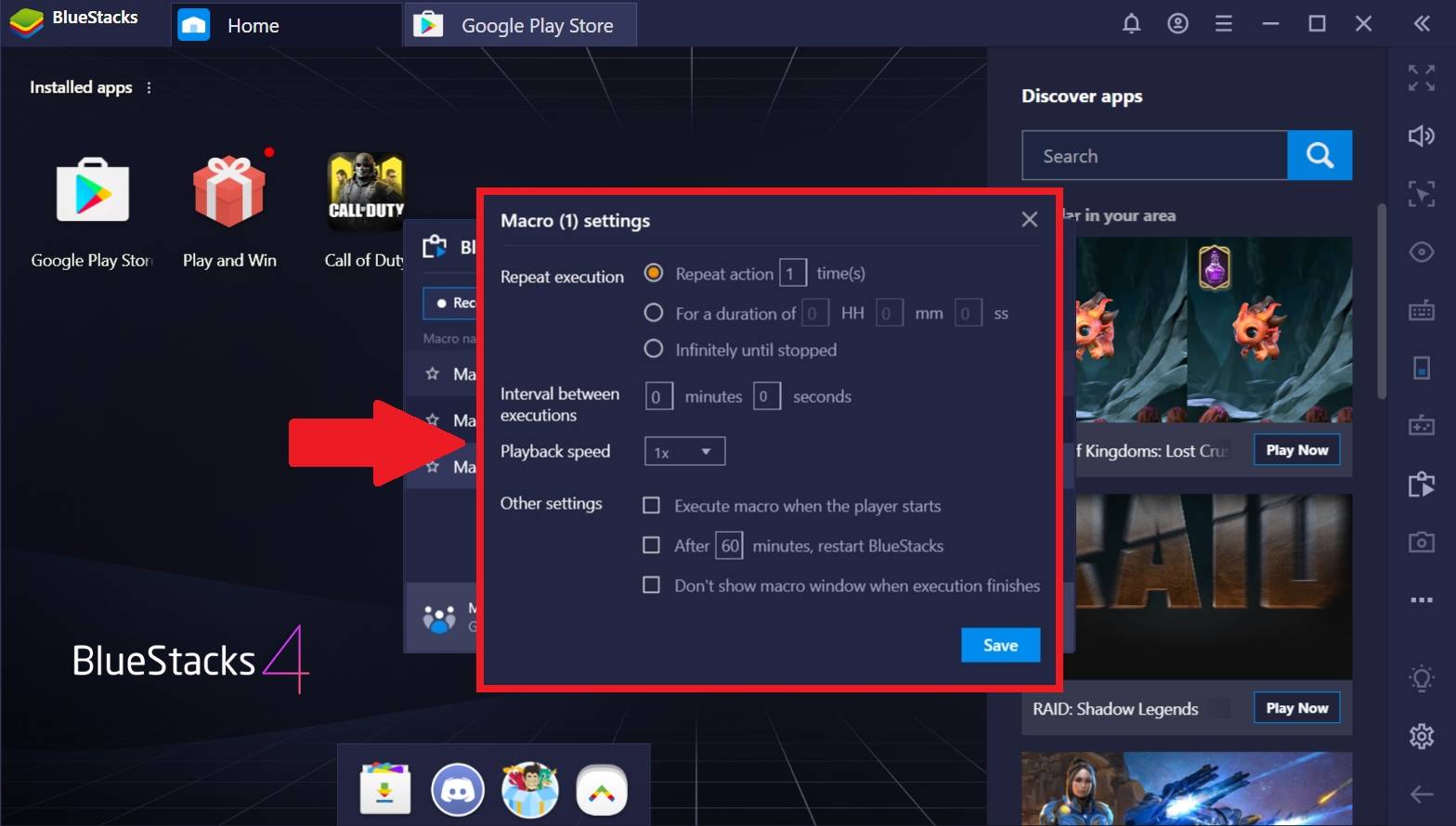Click the Repeat action times input field
1456x826 pixels.
(x=792, y=273)
